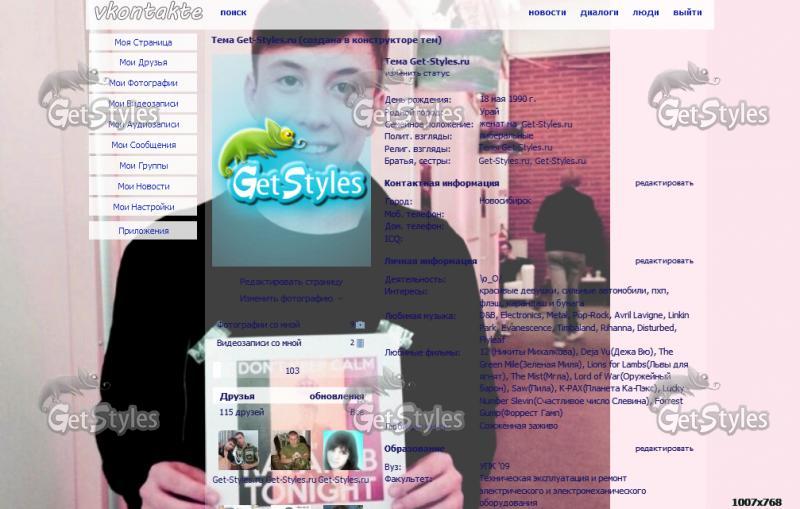Click Timbaland in favorite music

tap(576, 328)
